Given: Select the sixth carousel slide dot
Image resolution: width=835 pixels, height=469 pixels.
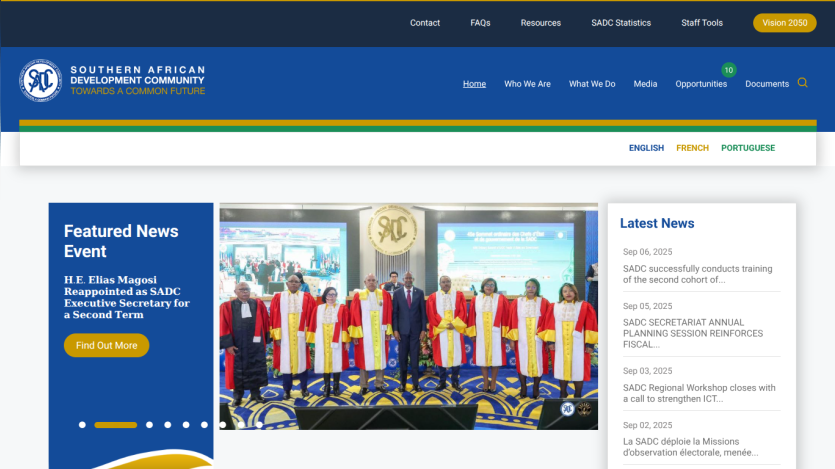Looking at the screenshot, I should point(204,425).
